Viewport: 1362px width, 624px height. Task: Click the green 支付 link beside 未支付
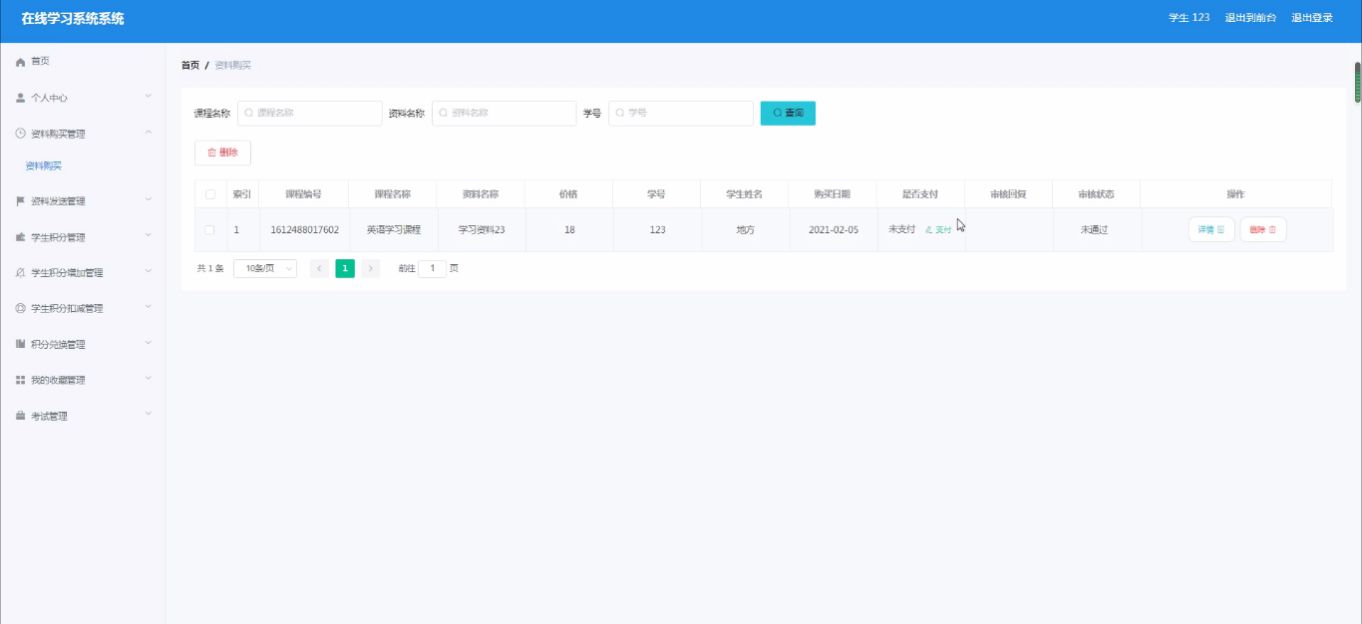[x=938, y=230]
